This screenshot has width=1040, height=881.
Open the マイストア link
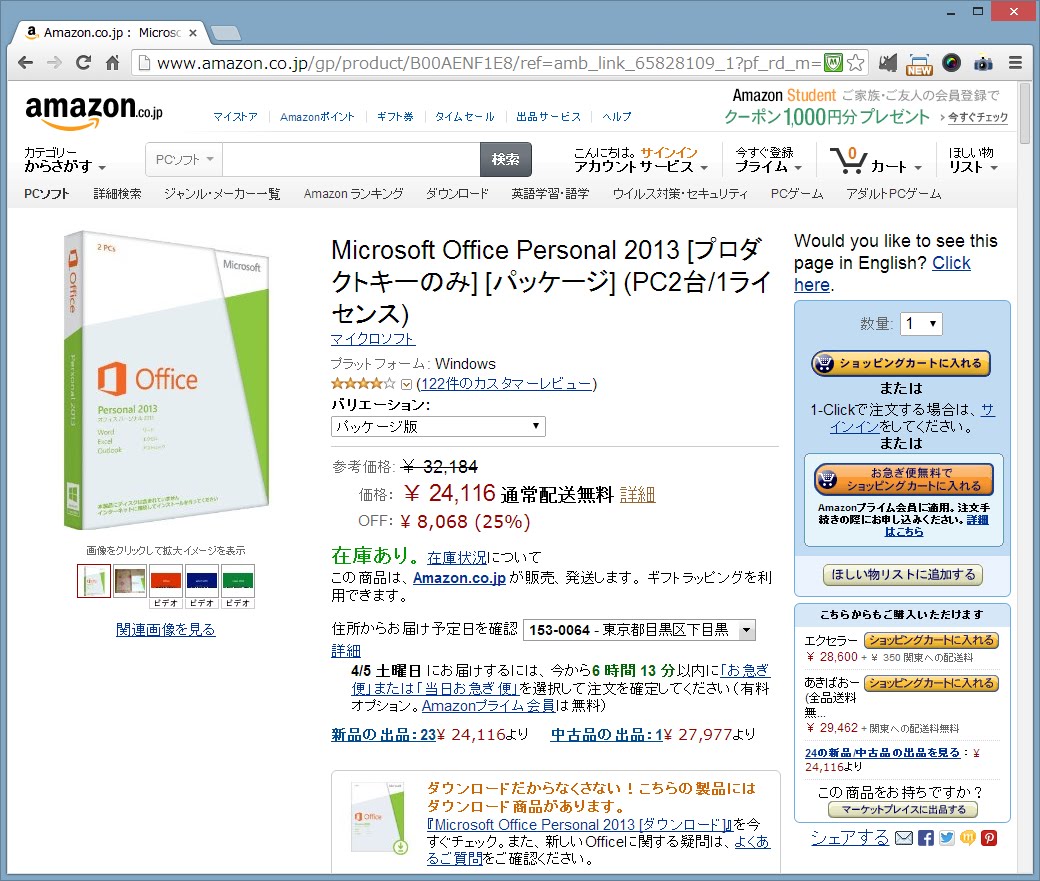[x=235, y=117]
